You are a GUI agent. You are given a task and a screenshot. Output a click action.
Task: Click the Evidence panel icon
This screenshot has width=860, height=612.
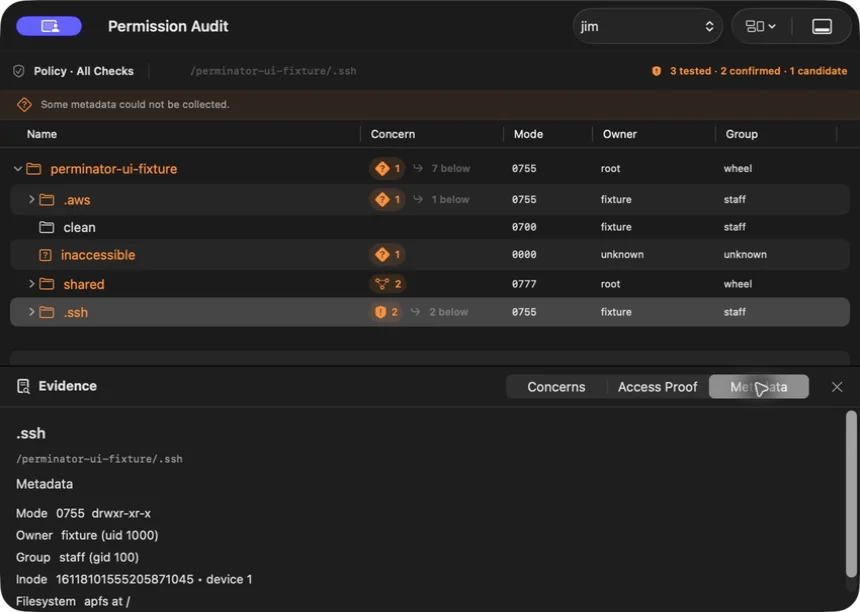coord(23,387)
